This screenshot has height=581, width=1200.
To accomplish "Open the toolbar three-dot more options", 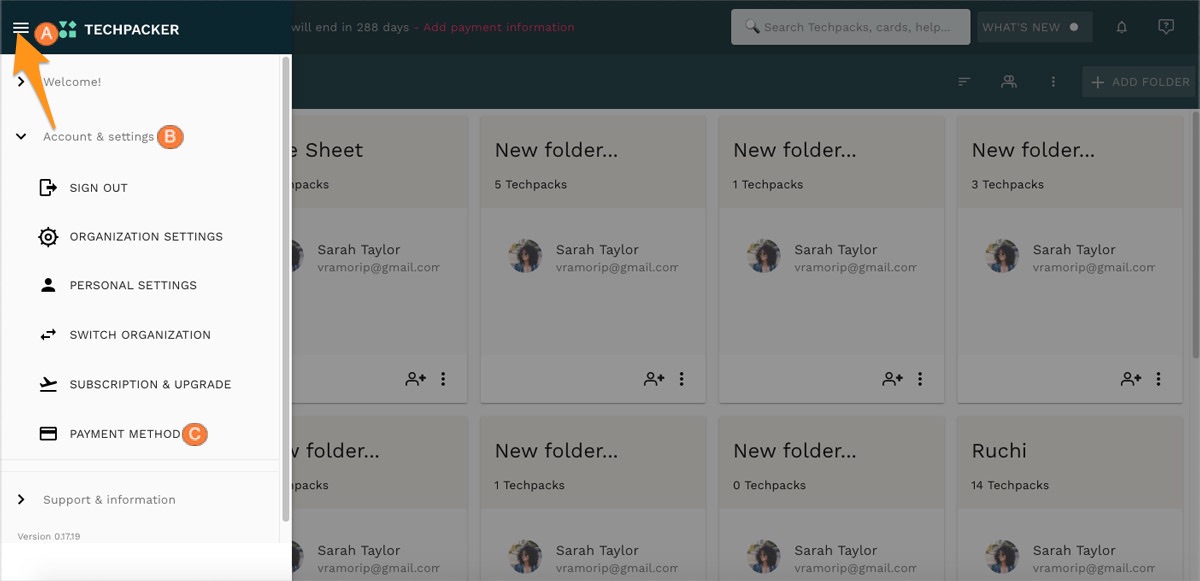I will tap(1053, 82).
